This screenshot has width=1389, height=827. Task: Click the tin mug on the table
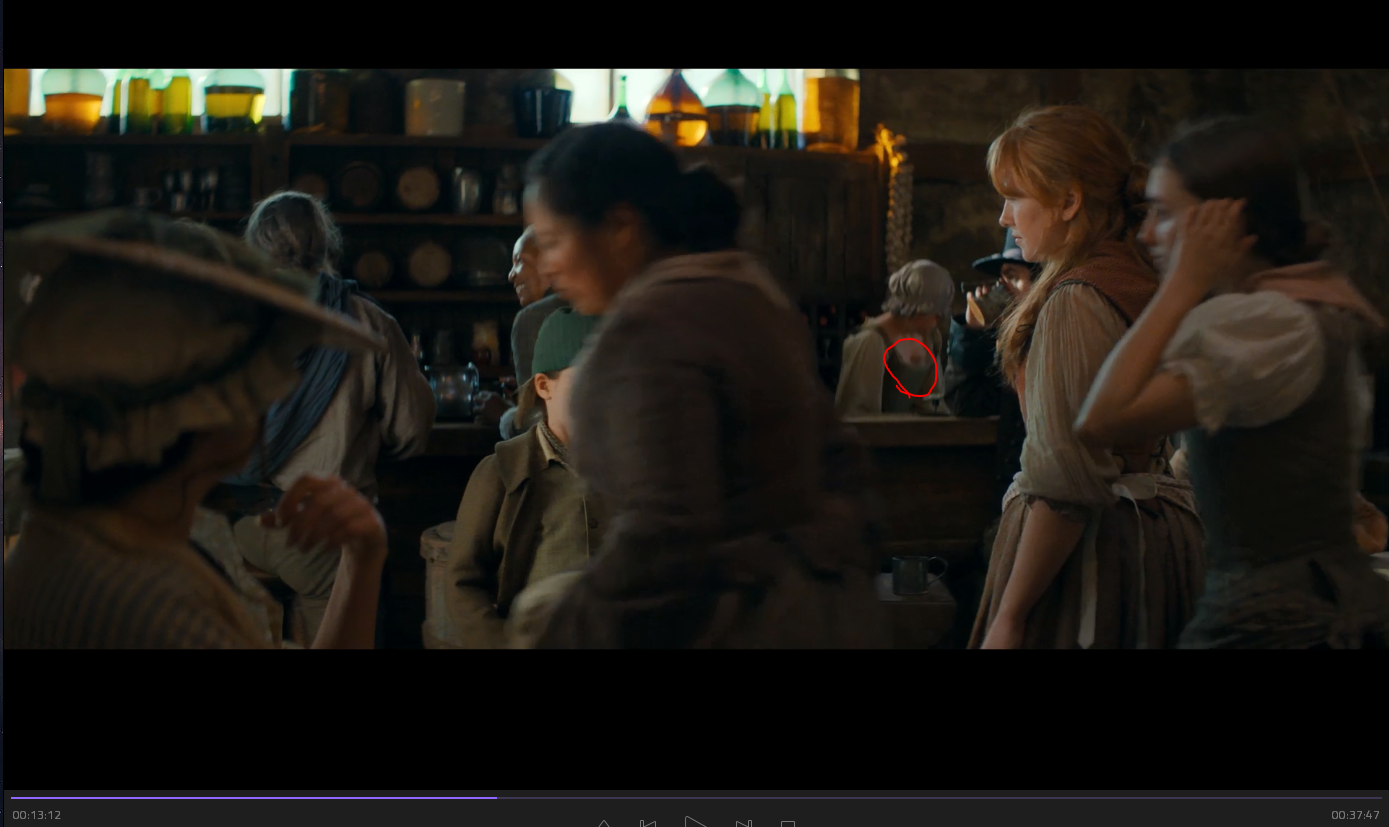[914, 575]
